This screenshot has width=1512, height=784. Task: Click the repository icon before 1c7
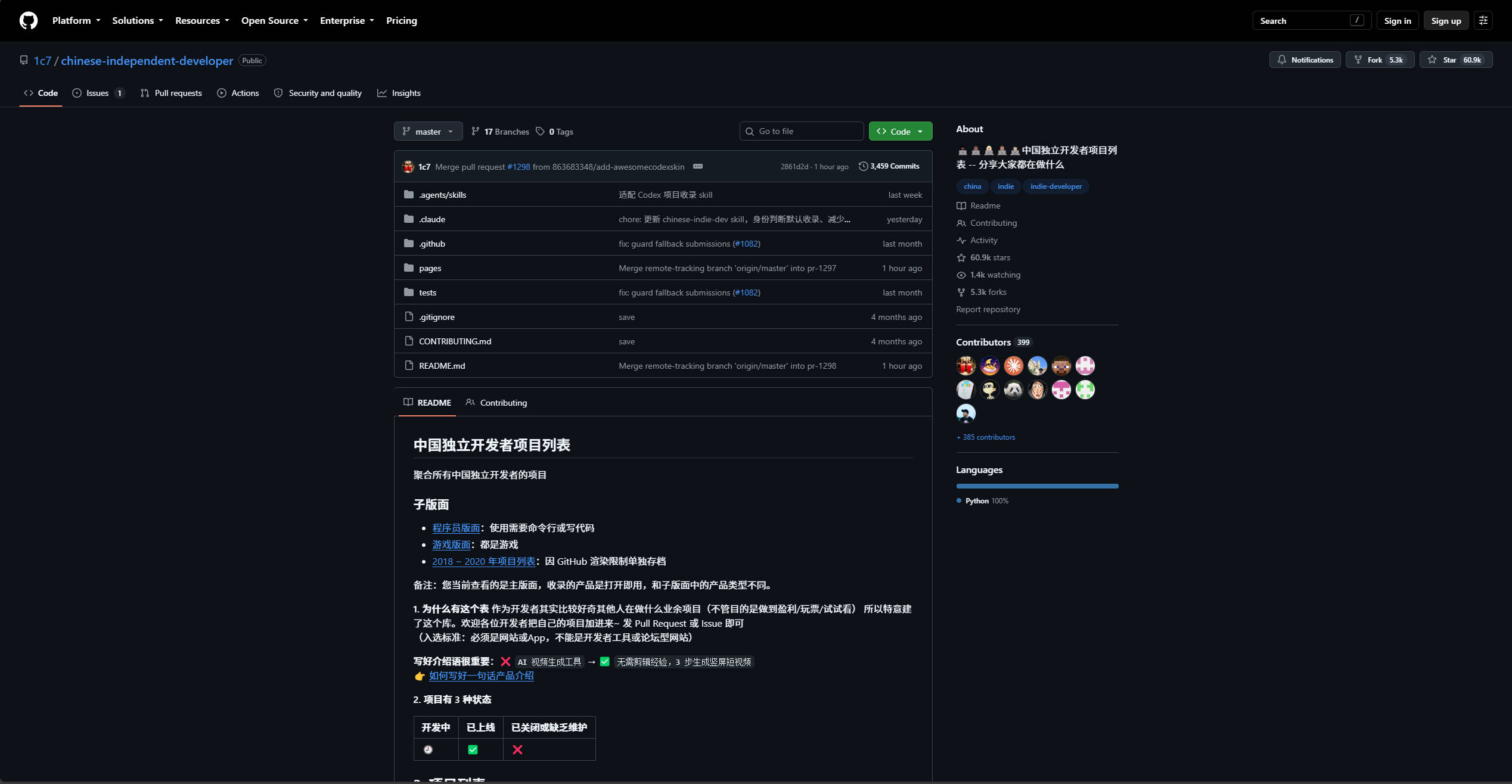24,61
